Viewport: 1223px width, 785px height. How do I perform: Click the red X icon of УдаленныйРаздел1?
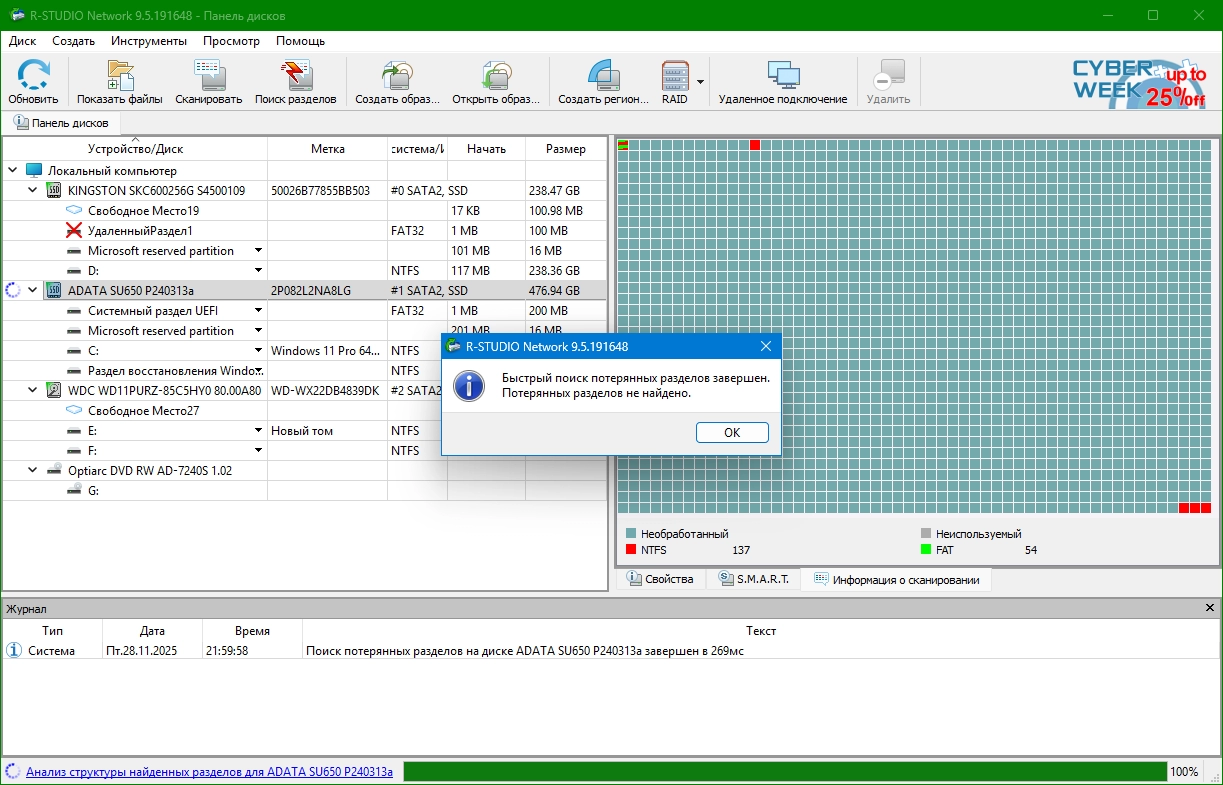pos(74,230)
